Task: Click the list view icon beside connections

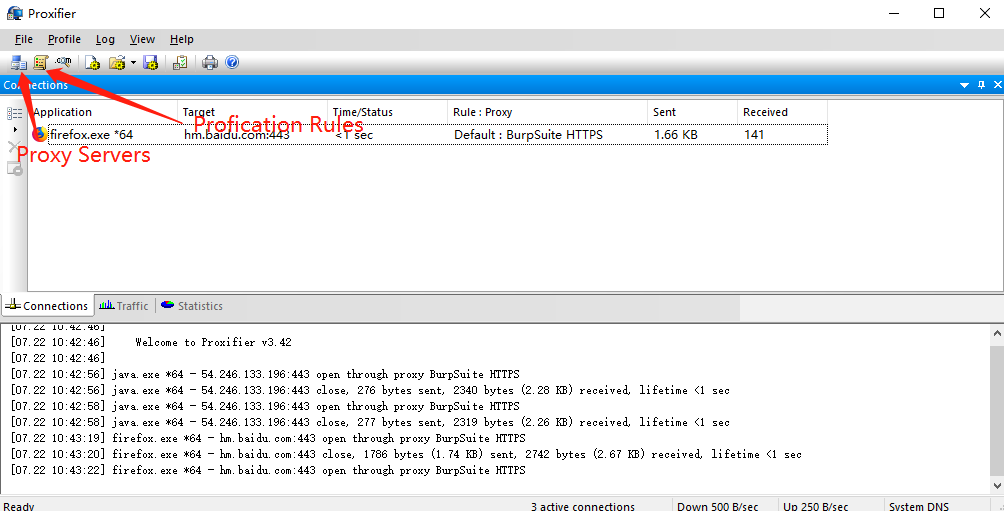Action: pos(14,113)
